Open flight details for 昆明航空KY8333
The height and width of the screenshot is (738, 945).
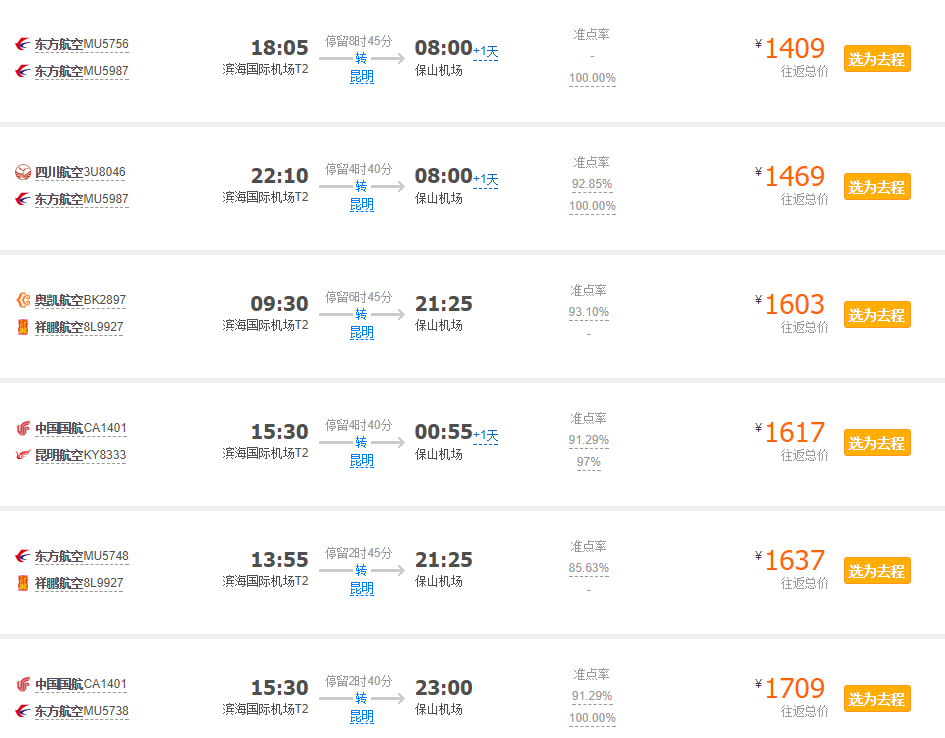(x=80, y=455)
